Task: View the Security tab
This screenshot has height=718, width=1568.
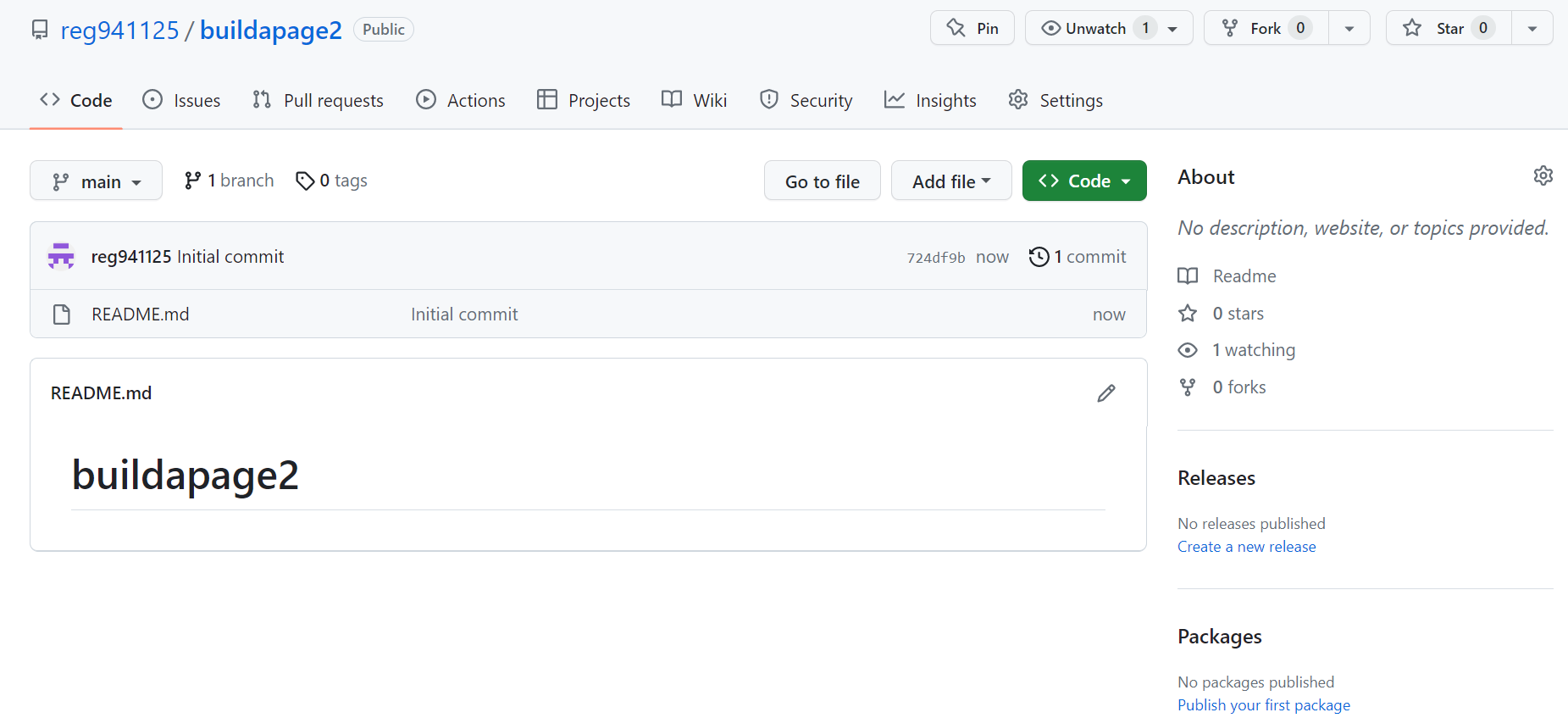Action: tap(806, 100)
